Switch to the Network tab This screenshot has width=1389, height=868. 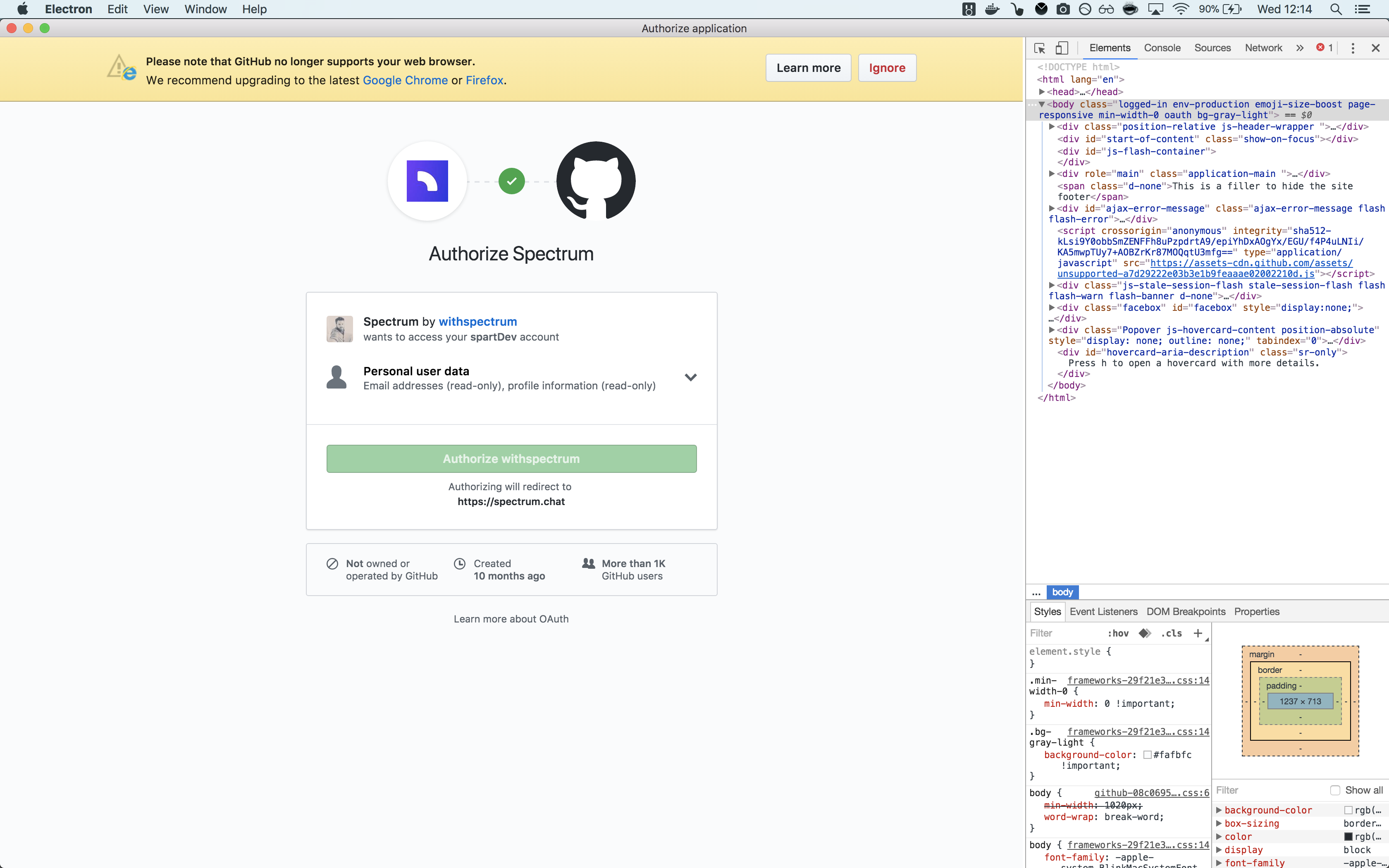[1263, 48]
